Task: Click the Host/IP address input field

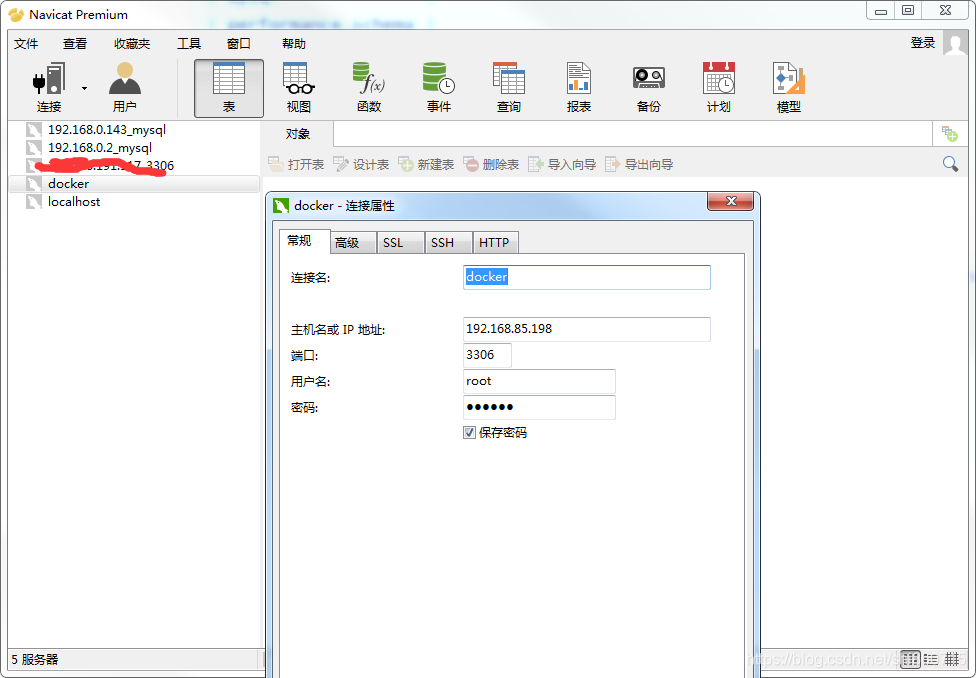Action: pos(586,329)
